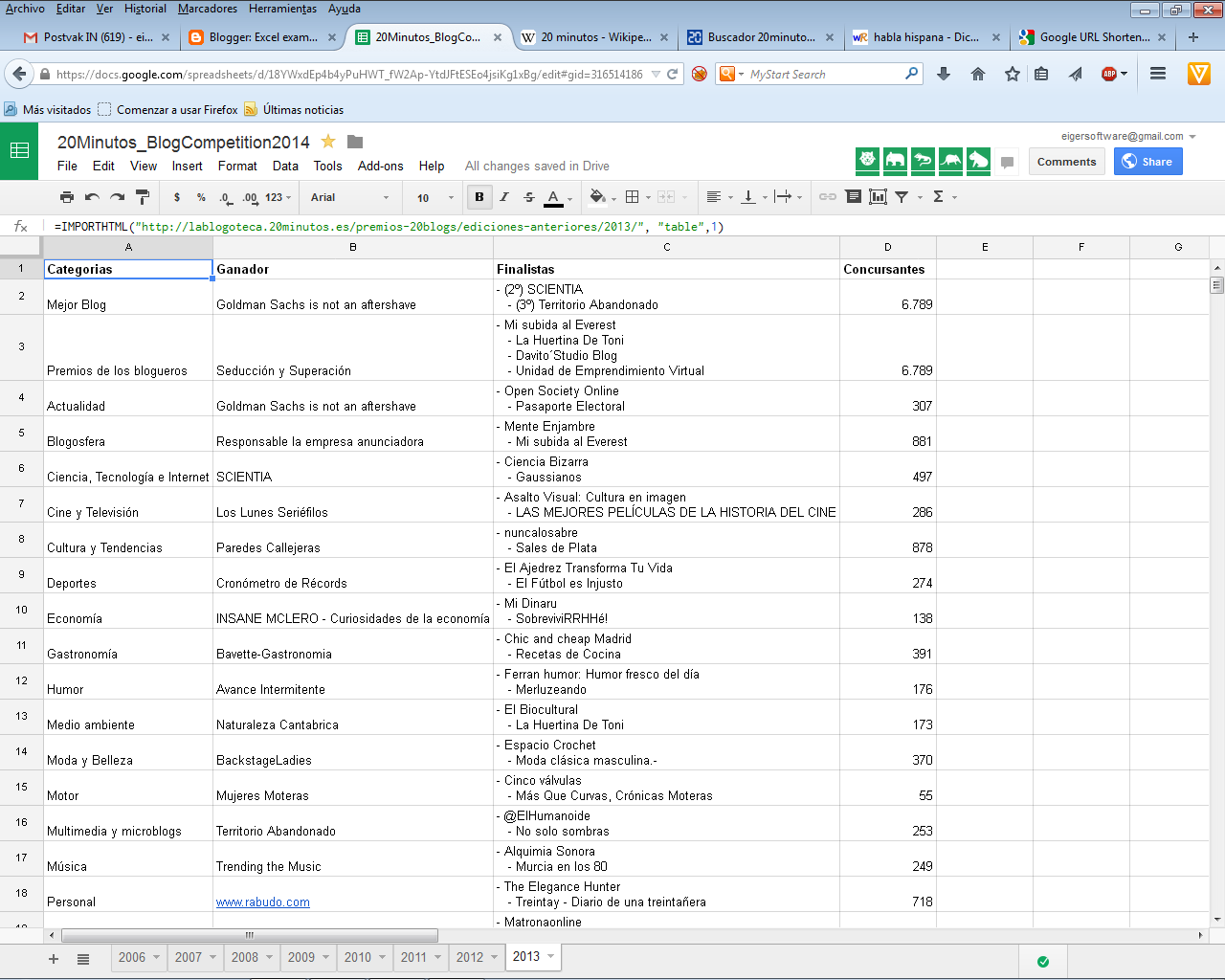Select row 5 header
This screenshot has height=980, width=1225.
click(x=21, y=433)
